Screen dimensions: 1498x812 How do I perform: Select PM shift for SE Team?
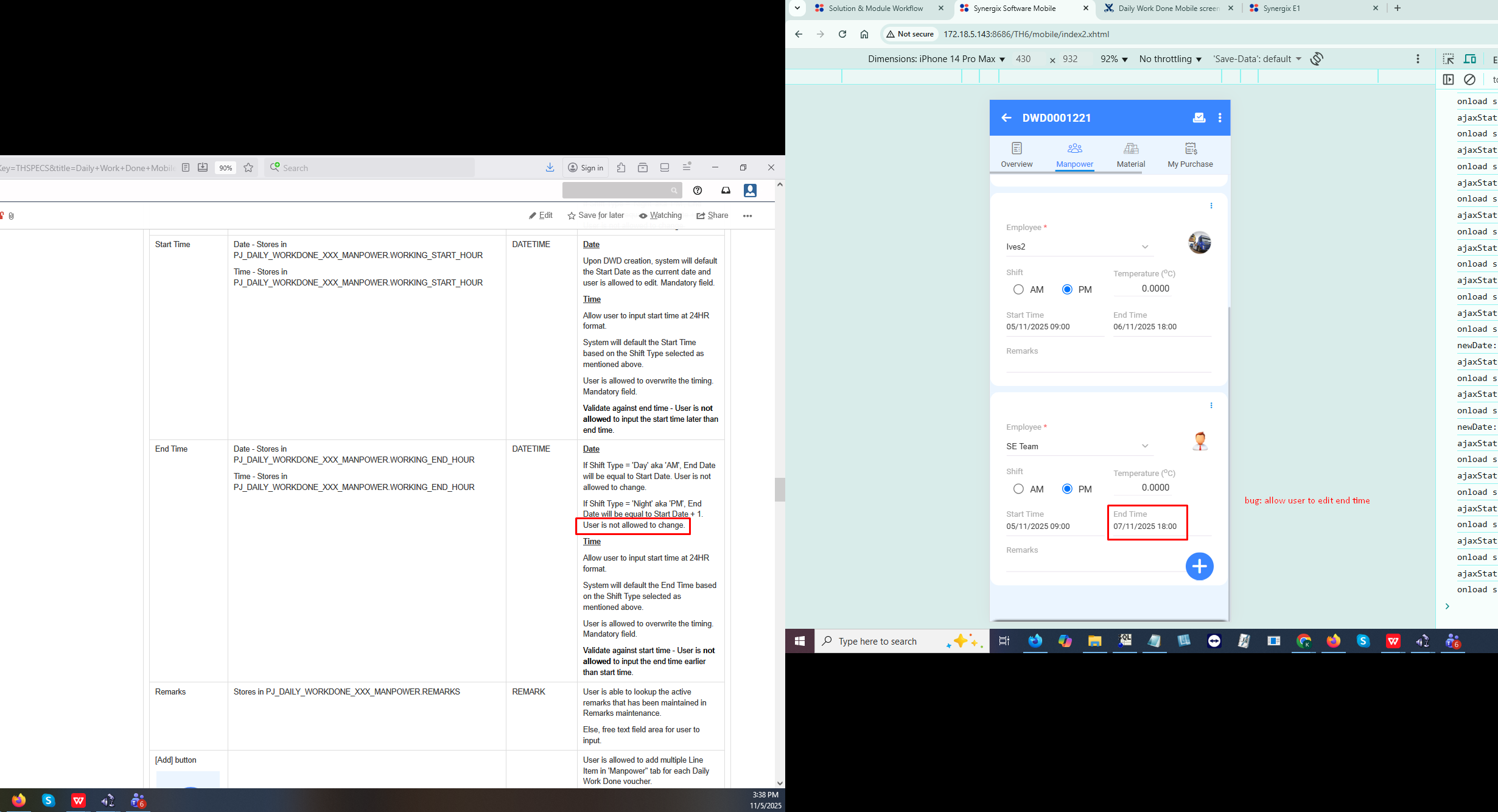click(1067, 489)
